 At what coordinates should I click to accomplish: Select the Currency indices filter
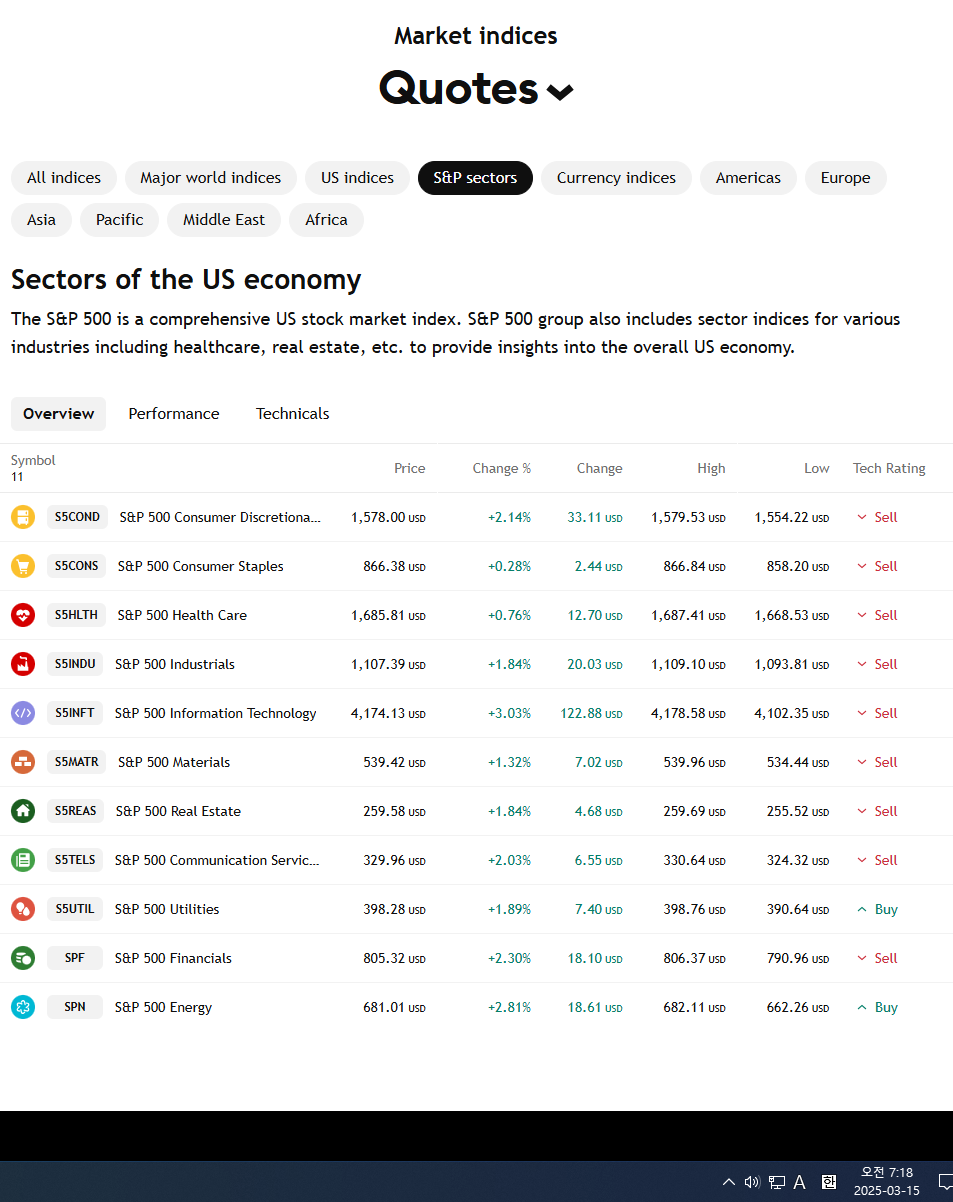coord(616,178)
